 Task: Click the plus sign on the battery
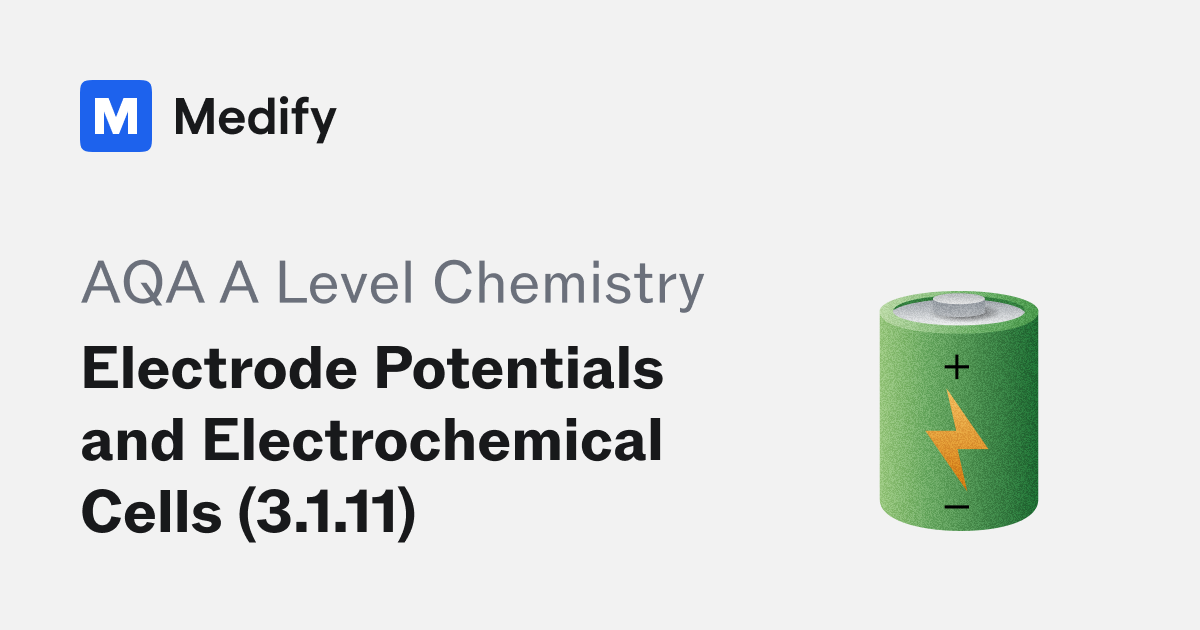(957, 368)
